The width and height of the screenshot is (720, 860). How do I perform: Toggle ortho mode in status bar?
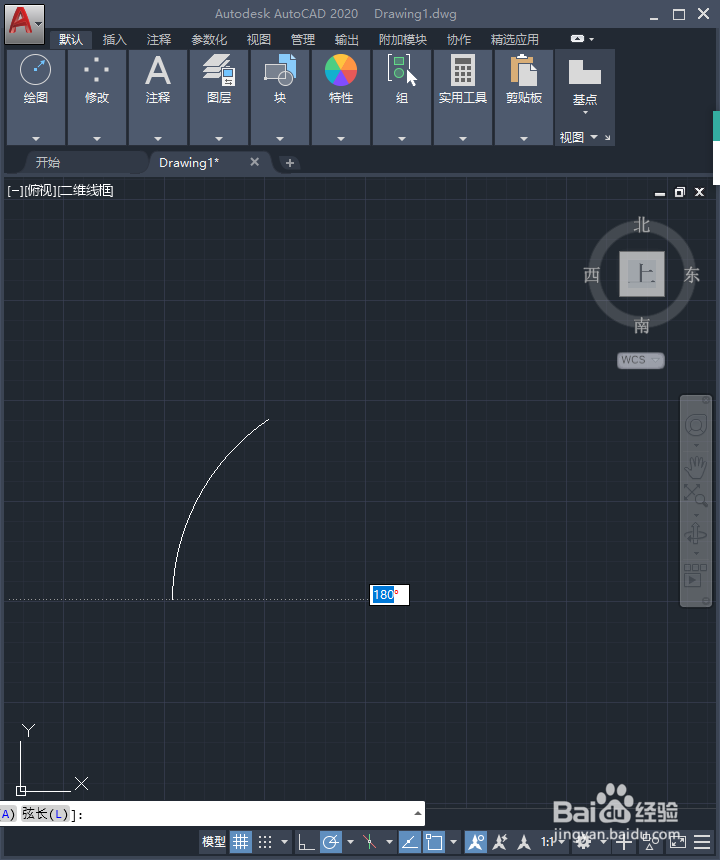click(x=305, y=842)
